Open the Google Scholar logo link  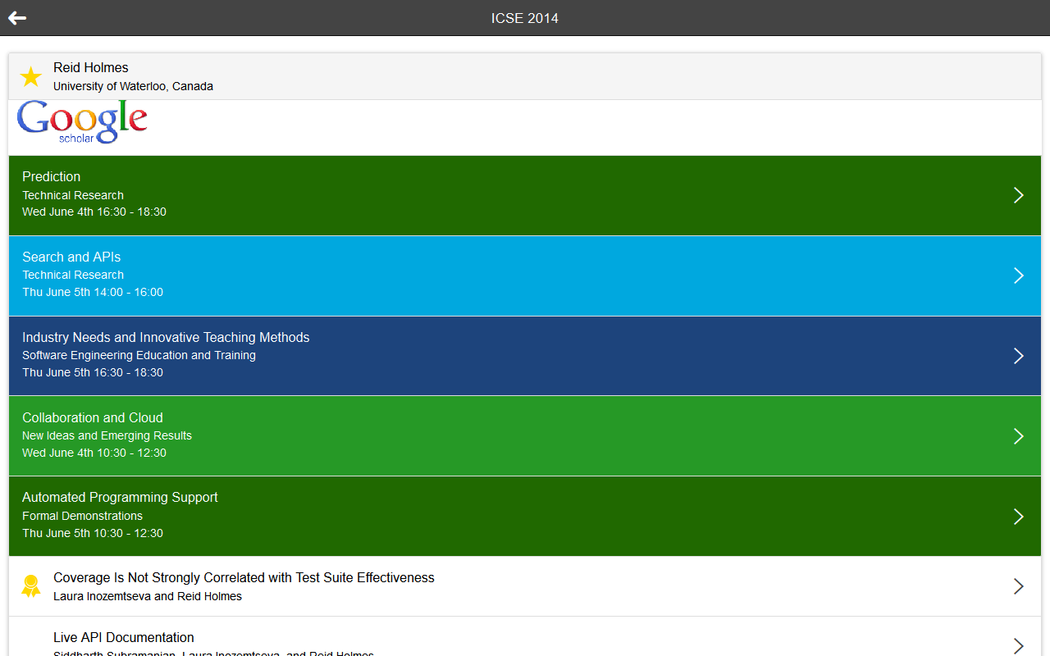[82, 122]
